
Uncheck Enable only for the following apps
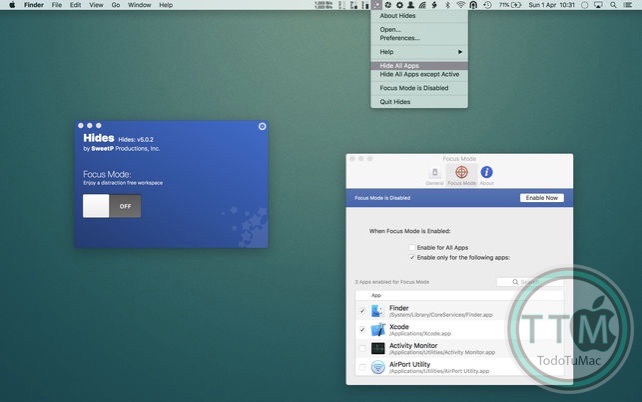pos(412,257)
